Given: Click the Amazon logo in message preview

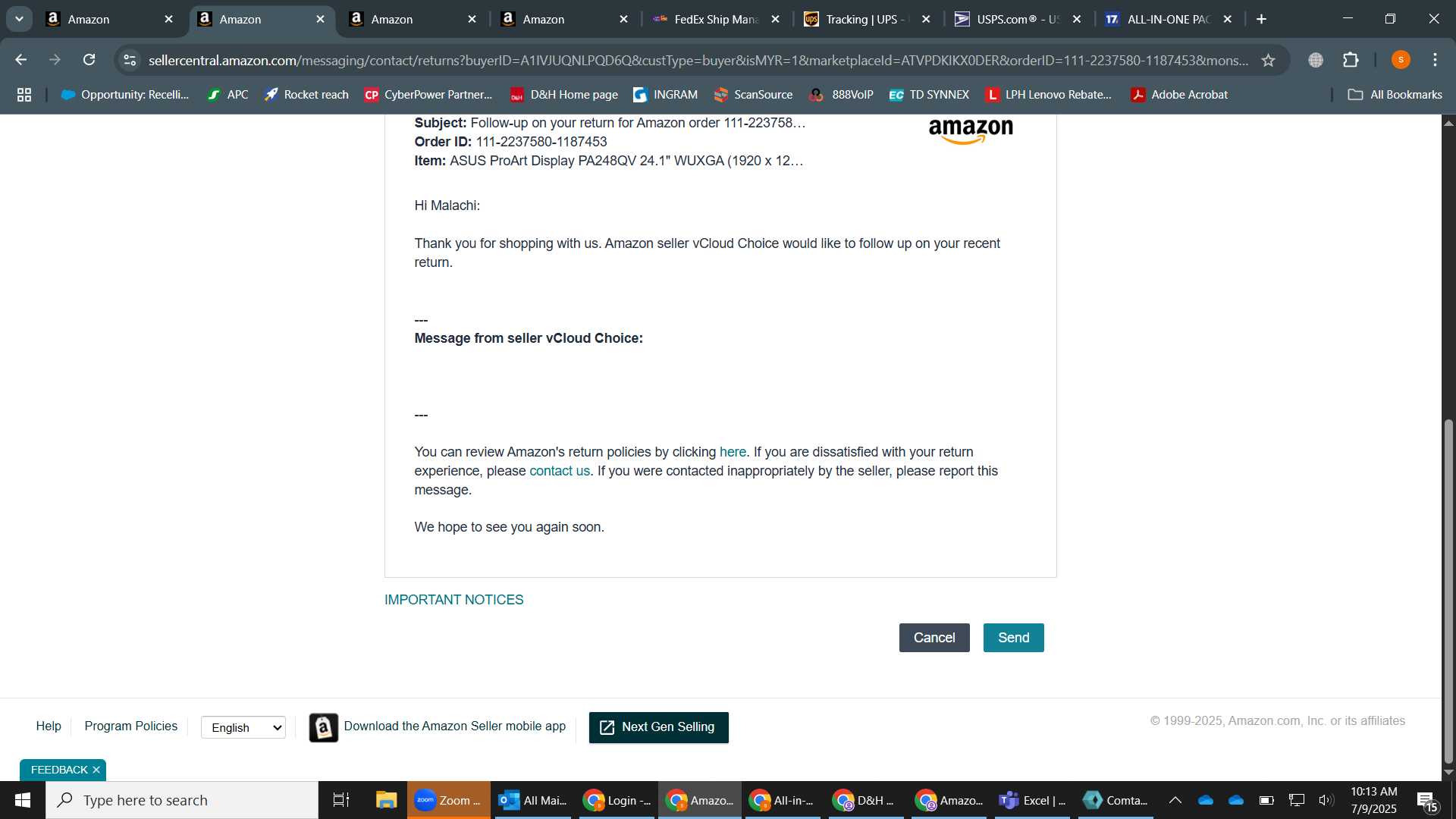Looking at the screenshot, I should (971, 130).
